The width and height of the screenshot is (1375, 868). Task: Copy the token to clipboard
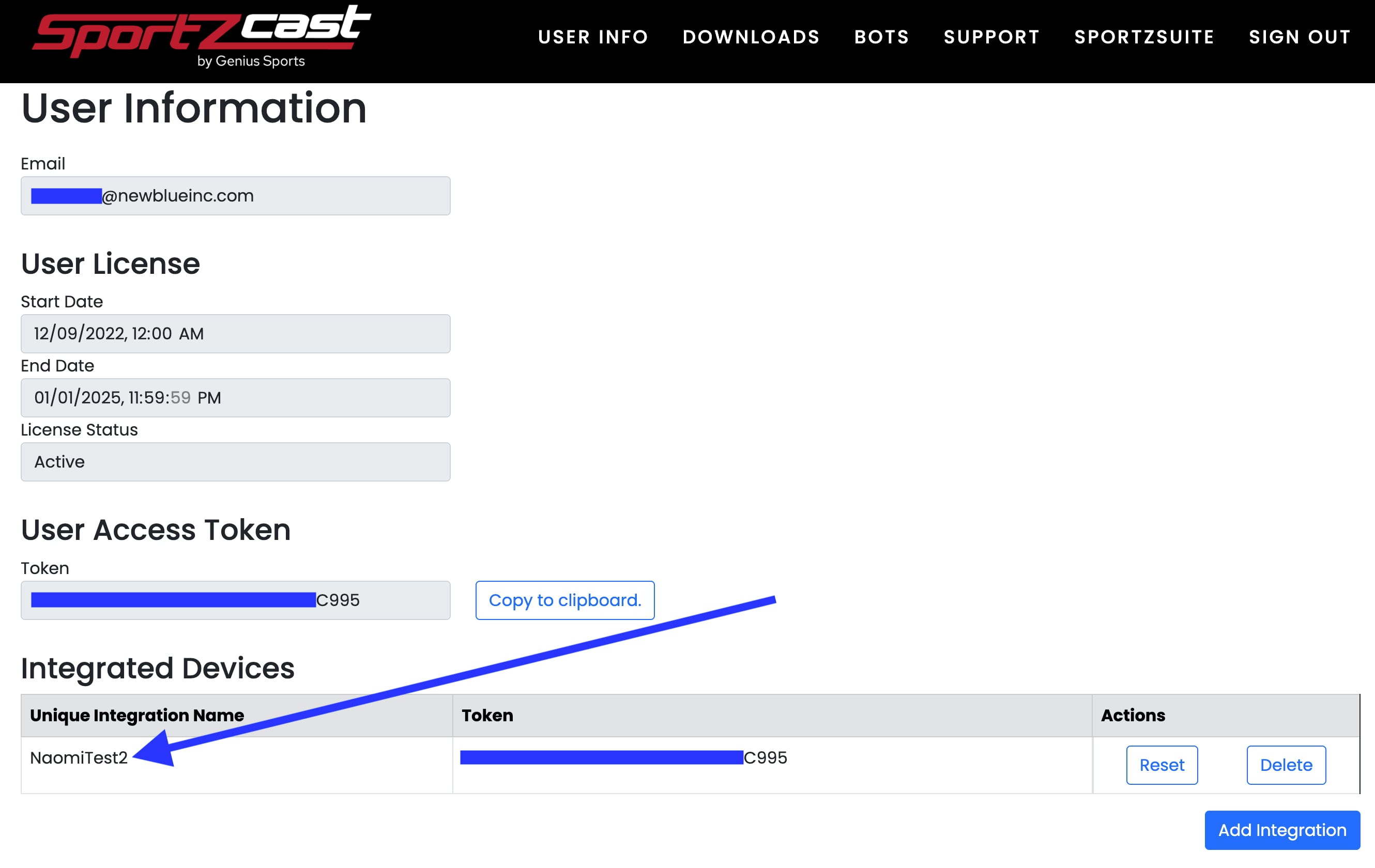[564, 600]
